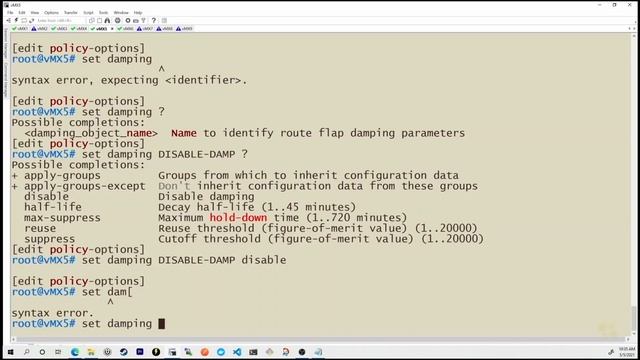Screen dimensions: 640x360
Task: Open the Windows Start menu
Action: (10, 352)
